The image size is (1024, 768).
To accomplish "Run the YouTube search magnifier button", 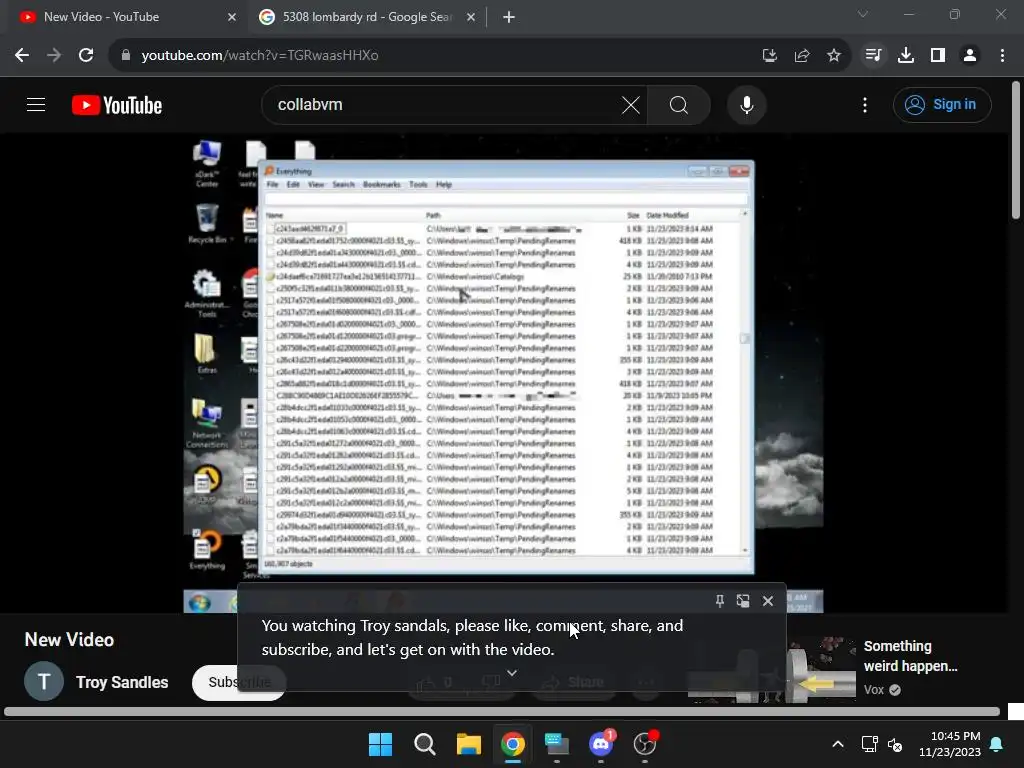I will [679, 104].
